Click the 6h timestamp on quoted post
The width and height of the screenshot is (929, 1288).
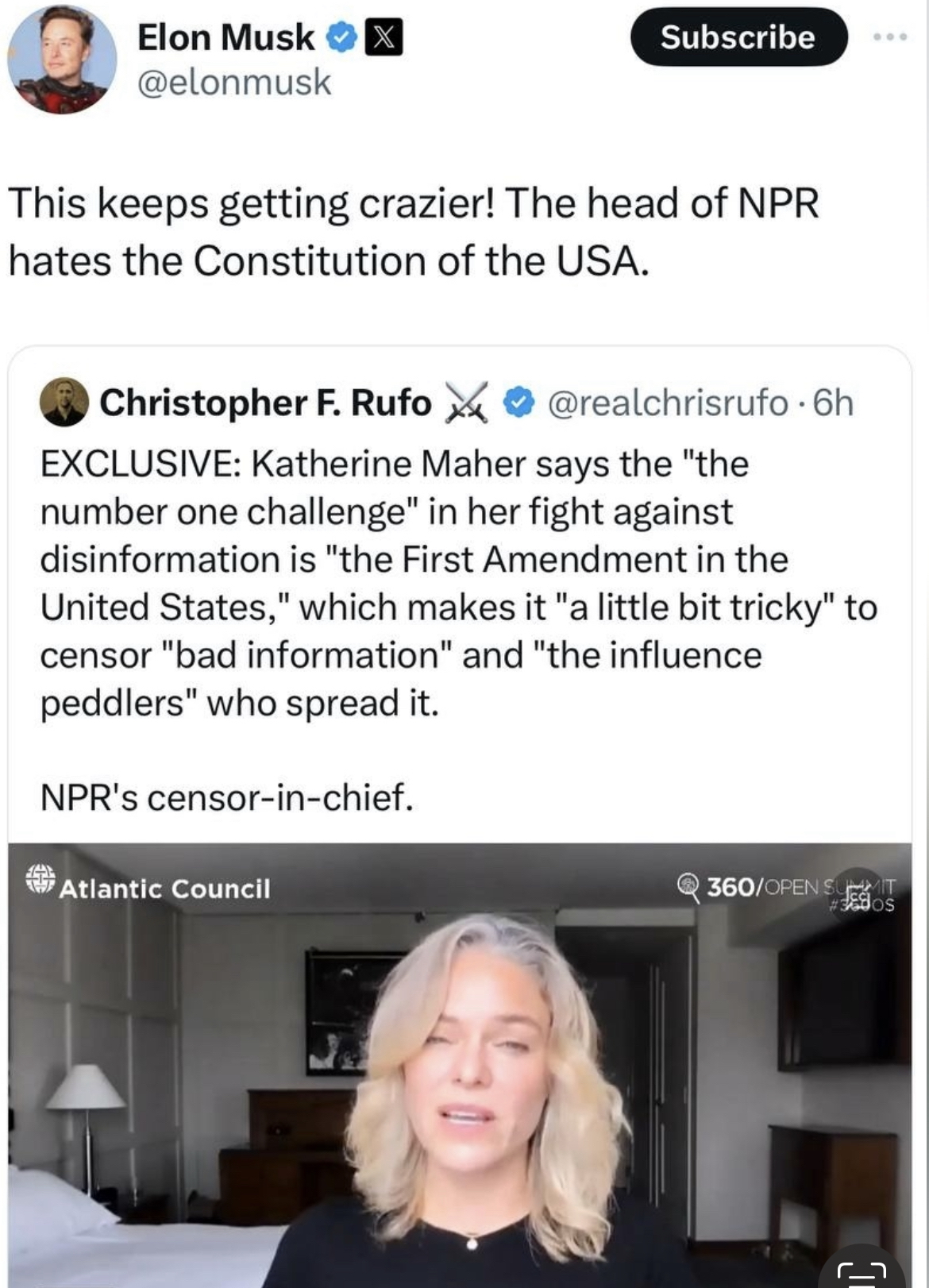click(834, 403)
